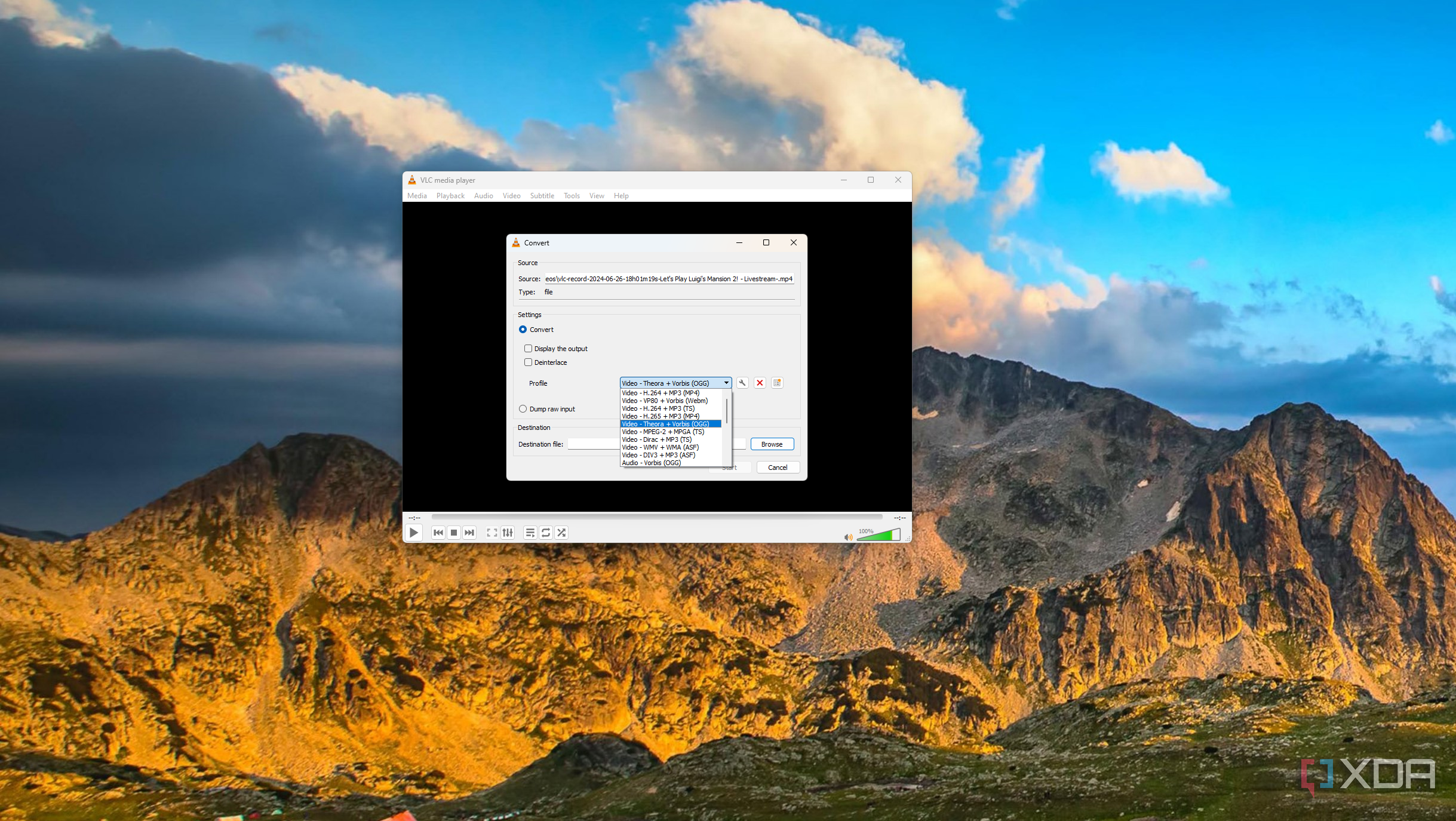Toggle the playlist icon
Image resolution: width=1456 pixels, height=821 pixels.
click(x=530, y=533)
